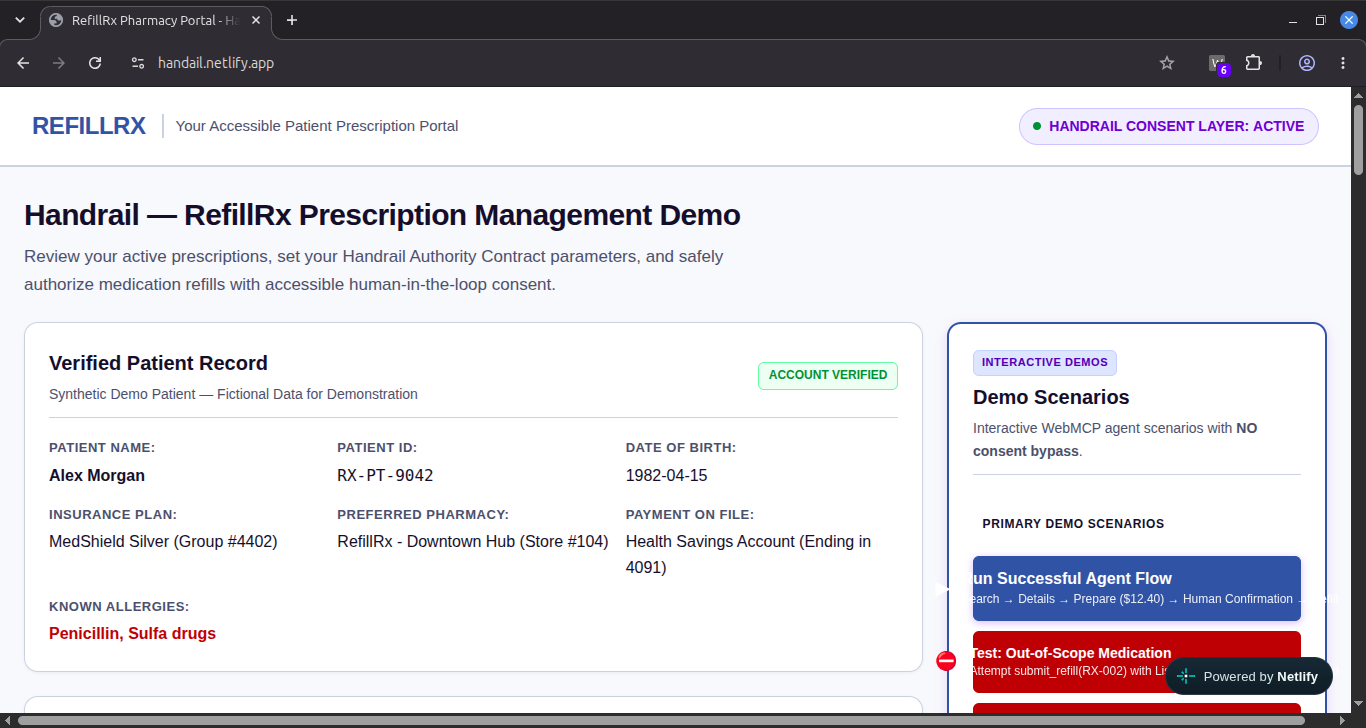The width and height of the screenshot is (1366, 728).
Task: Open the Extensions puzzle icon
Action: [x=1254, y=63]
